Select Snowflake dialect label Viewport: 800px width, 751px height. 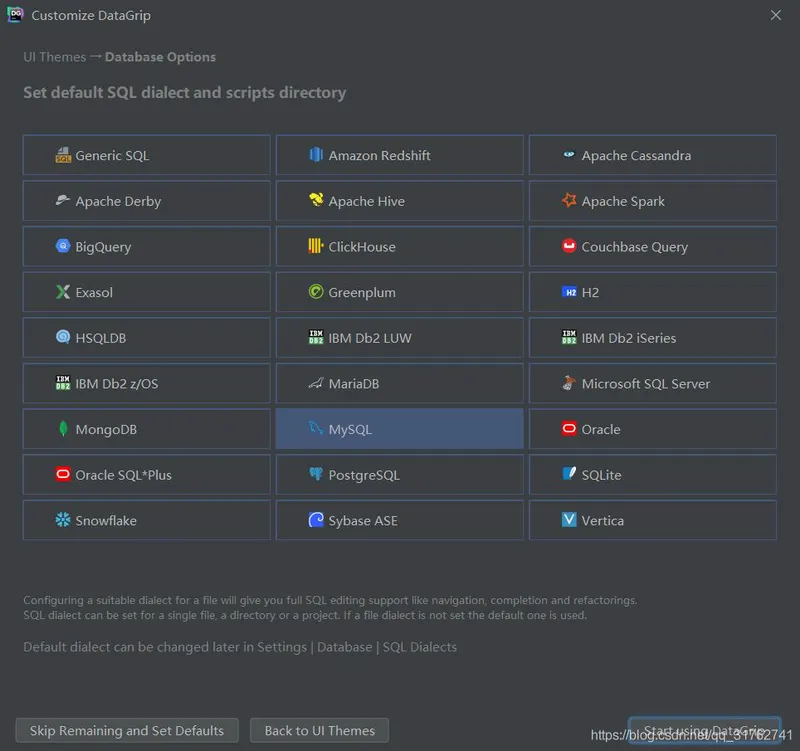106,521
